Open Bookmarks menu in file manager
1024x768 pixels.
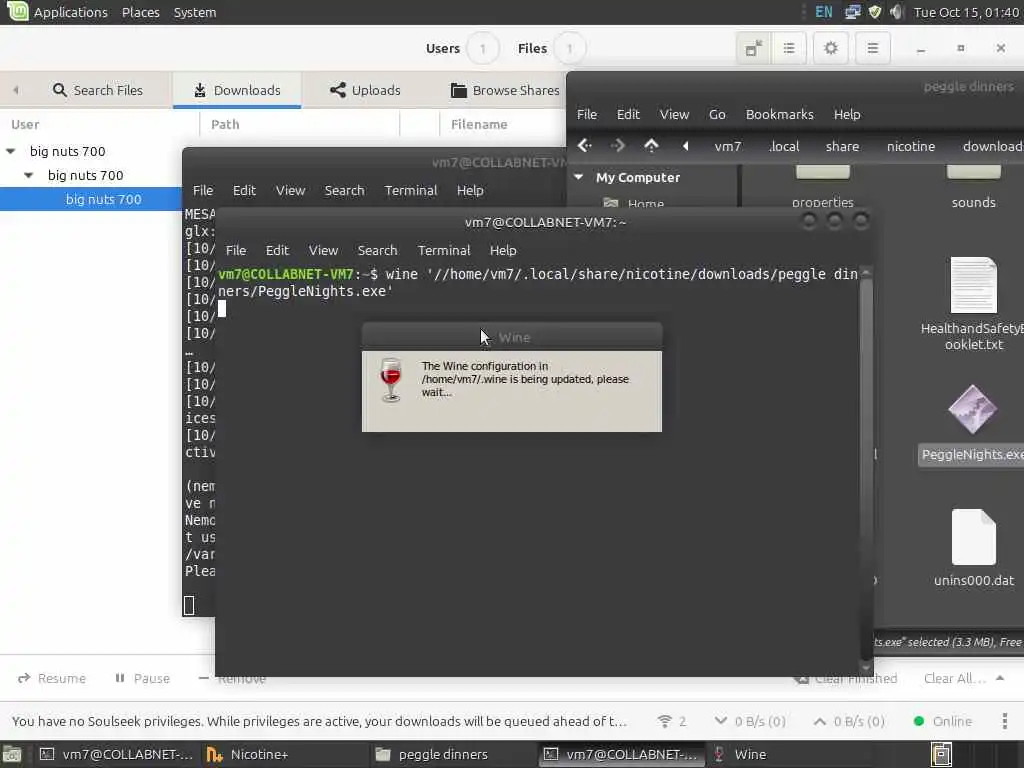click(780, 114)
